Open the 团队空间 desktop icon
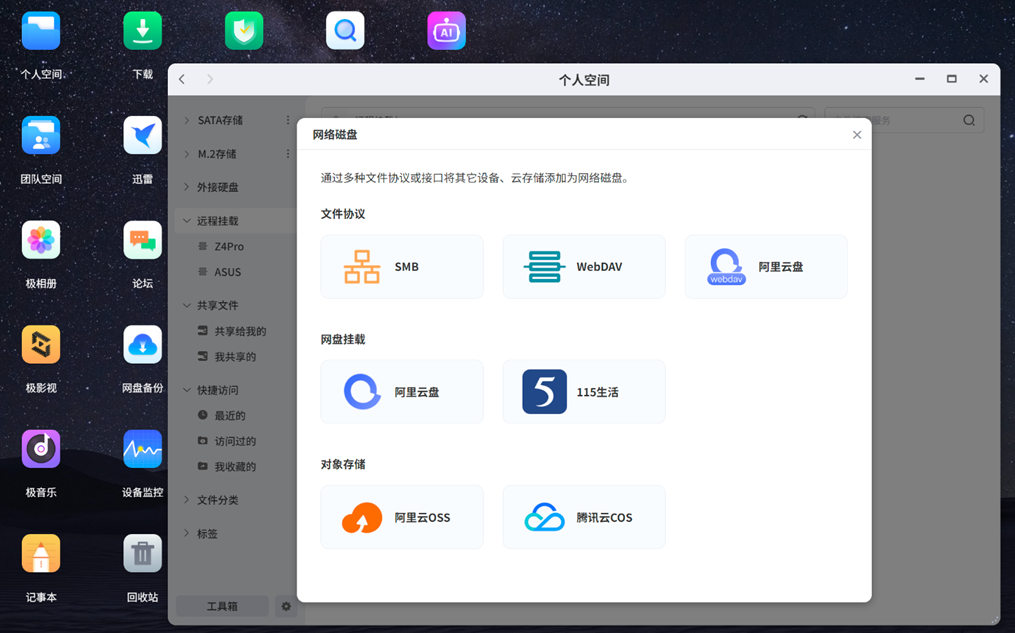The width and height of the screenshot is (1015, 633). 41,135
